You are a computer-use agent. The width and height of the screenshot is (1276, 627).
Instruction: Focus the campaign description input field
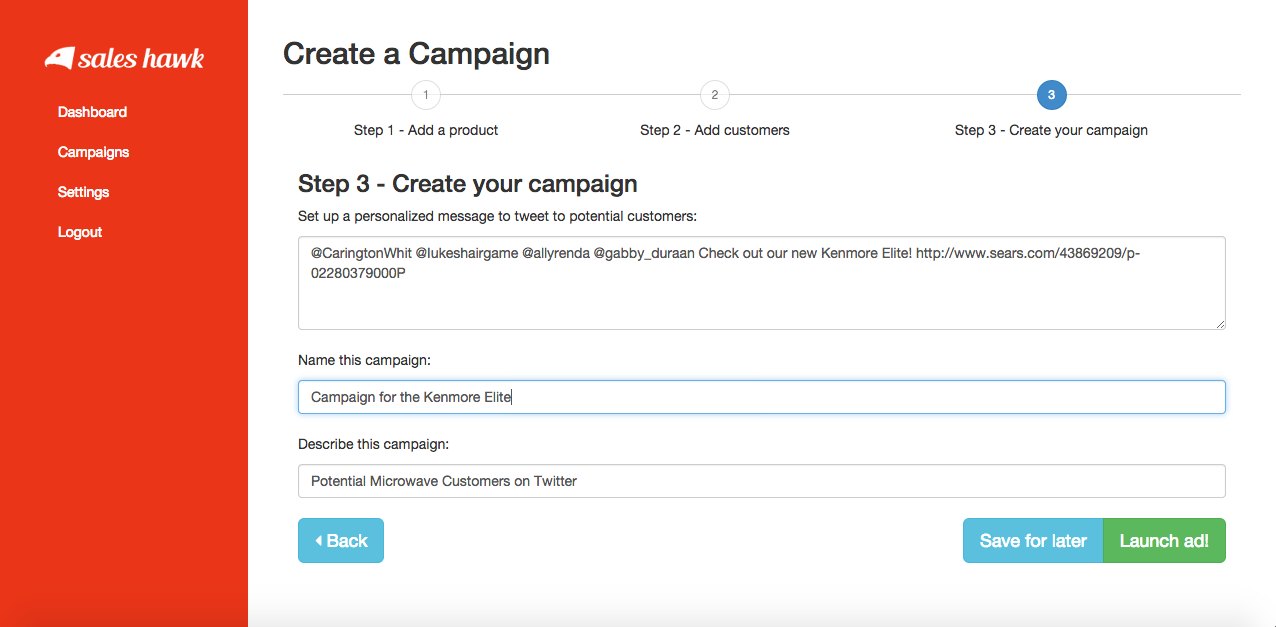[x=761, y=481]
